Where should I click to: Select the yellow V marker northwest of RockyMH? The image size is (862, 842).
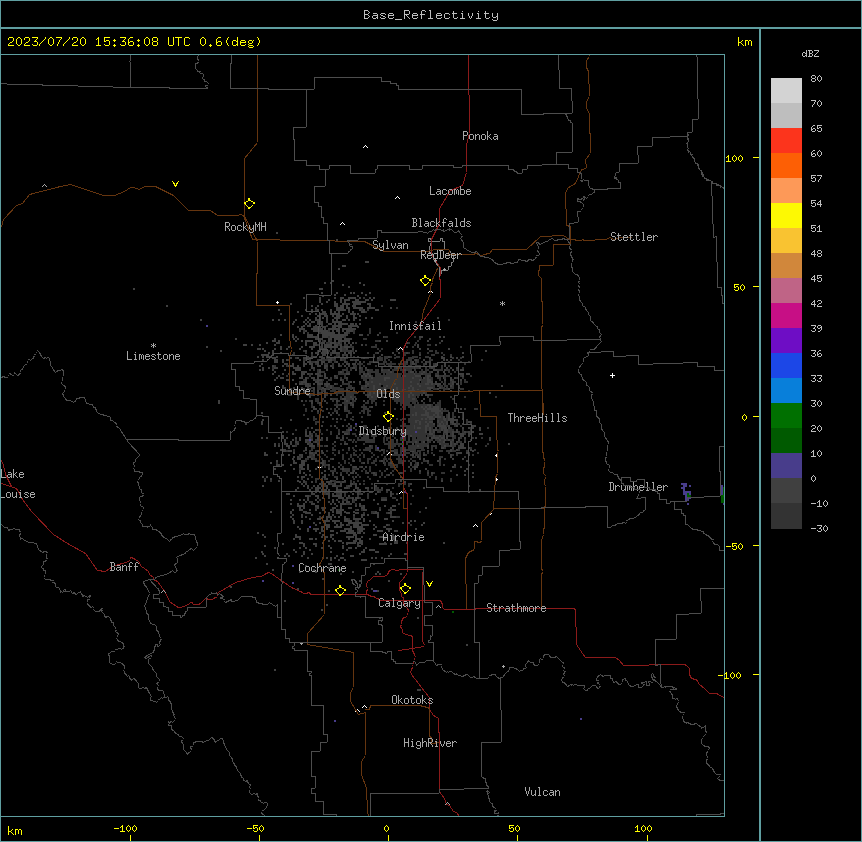pyautogui.click(x=175, y=184)
